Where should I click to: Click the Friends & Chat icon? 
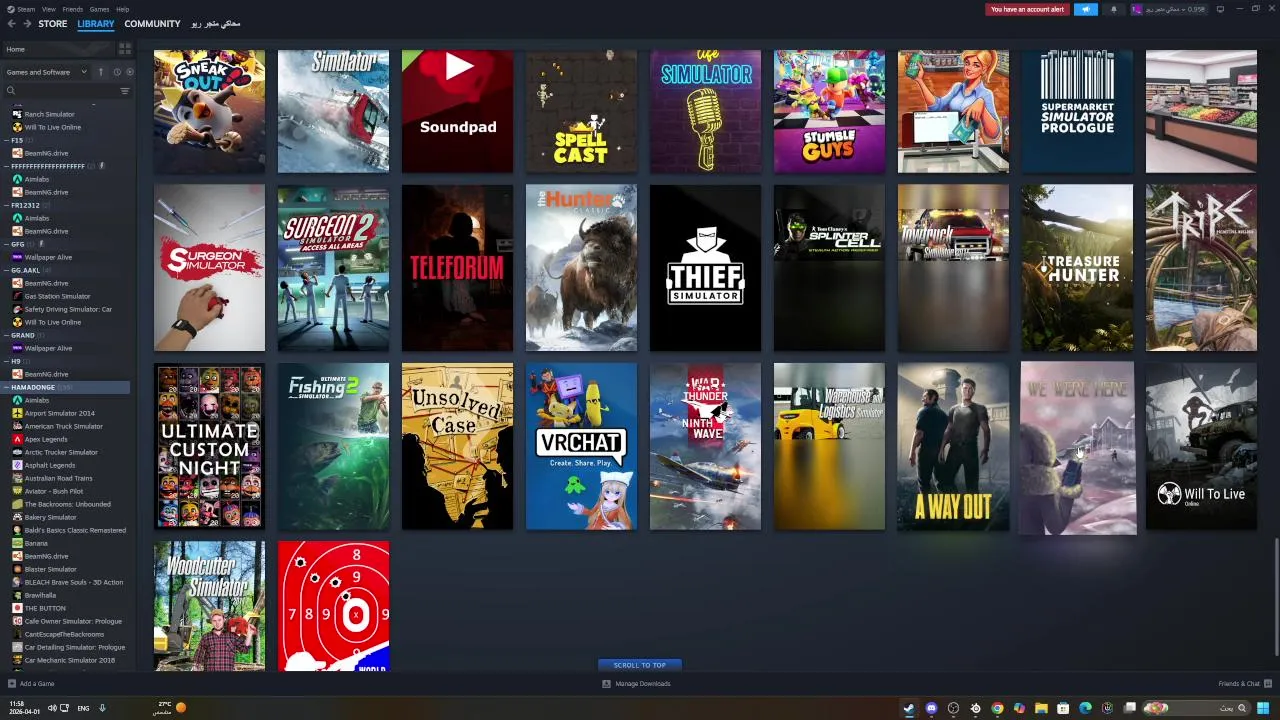[1269, 684]
